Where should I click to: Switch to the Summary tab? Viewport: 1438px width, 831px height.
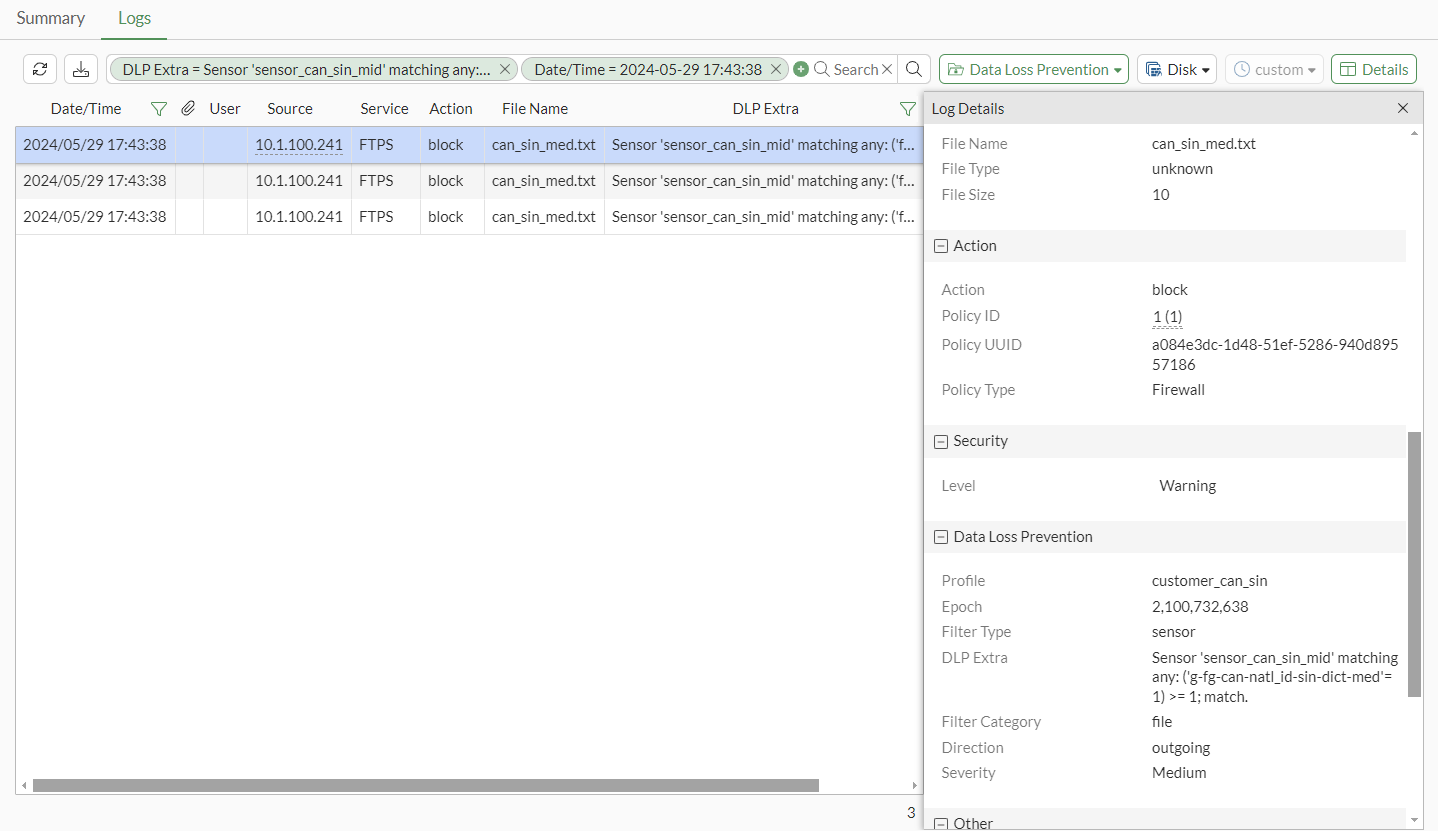(50, 18)
